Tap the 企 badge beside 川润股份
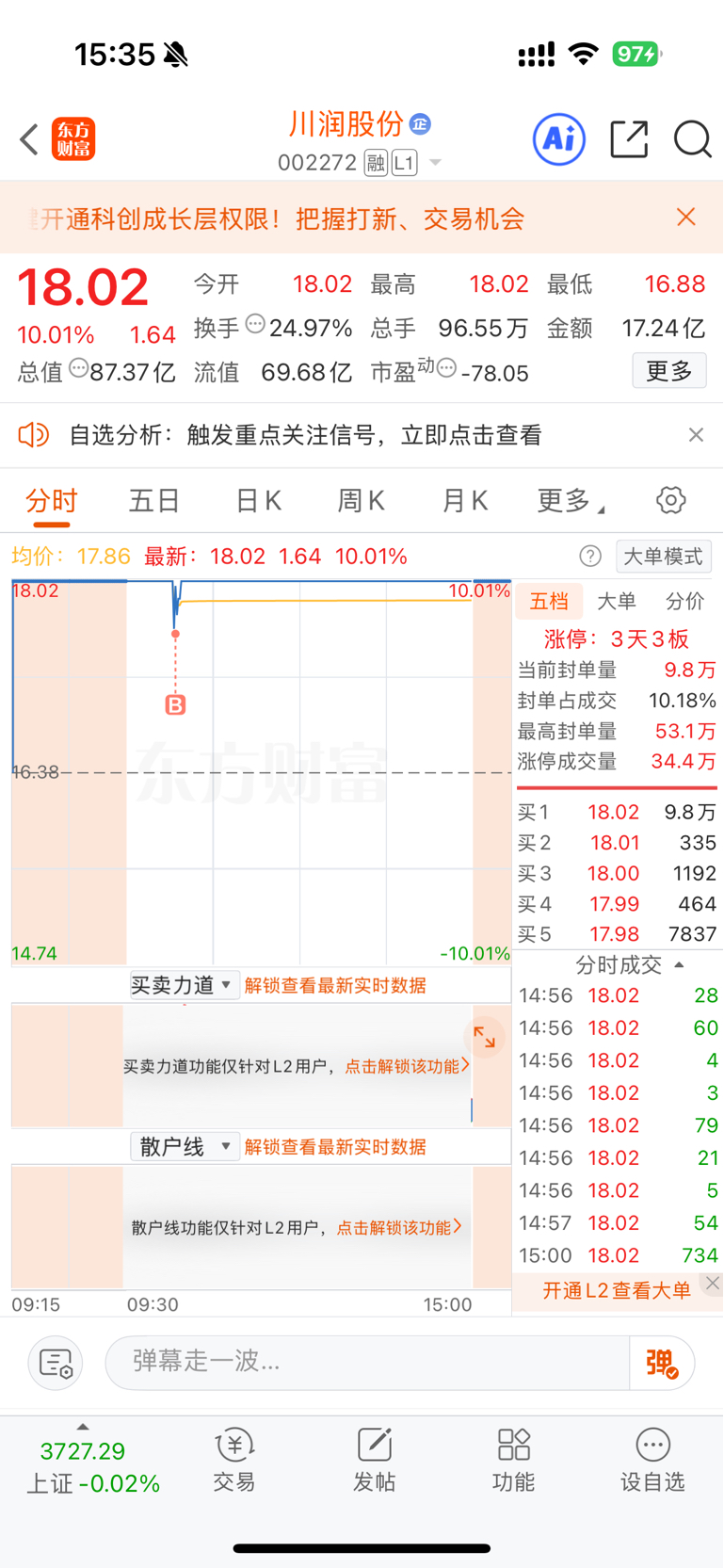The height and width of the screenshot is (1568, 724). point(420,124)
